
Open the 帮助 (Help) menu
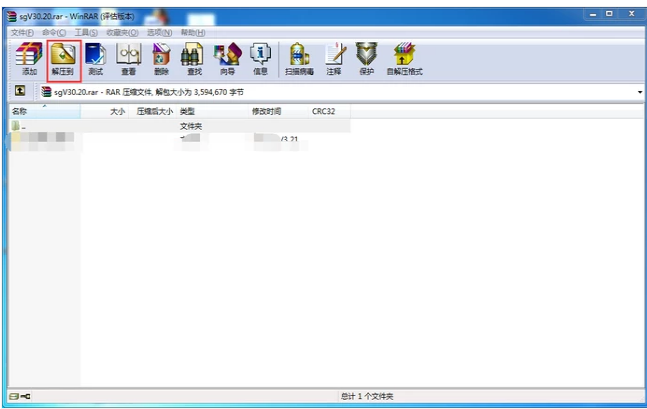192,33
